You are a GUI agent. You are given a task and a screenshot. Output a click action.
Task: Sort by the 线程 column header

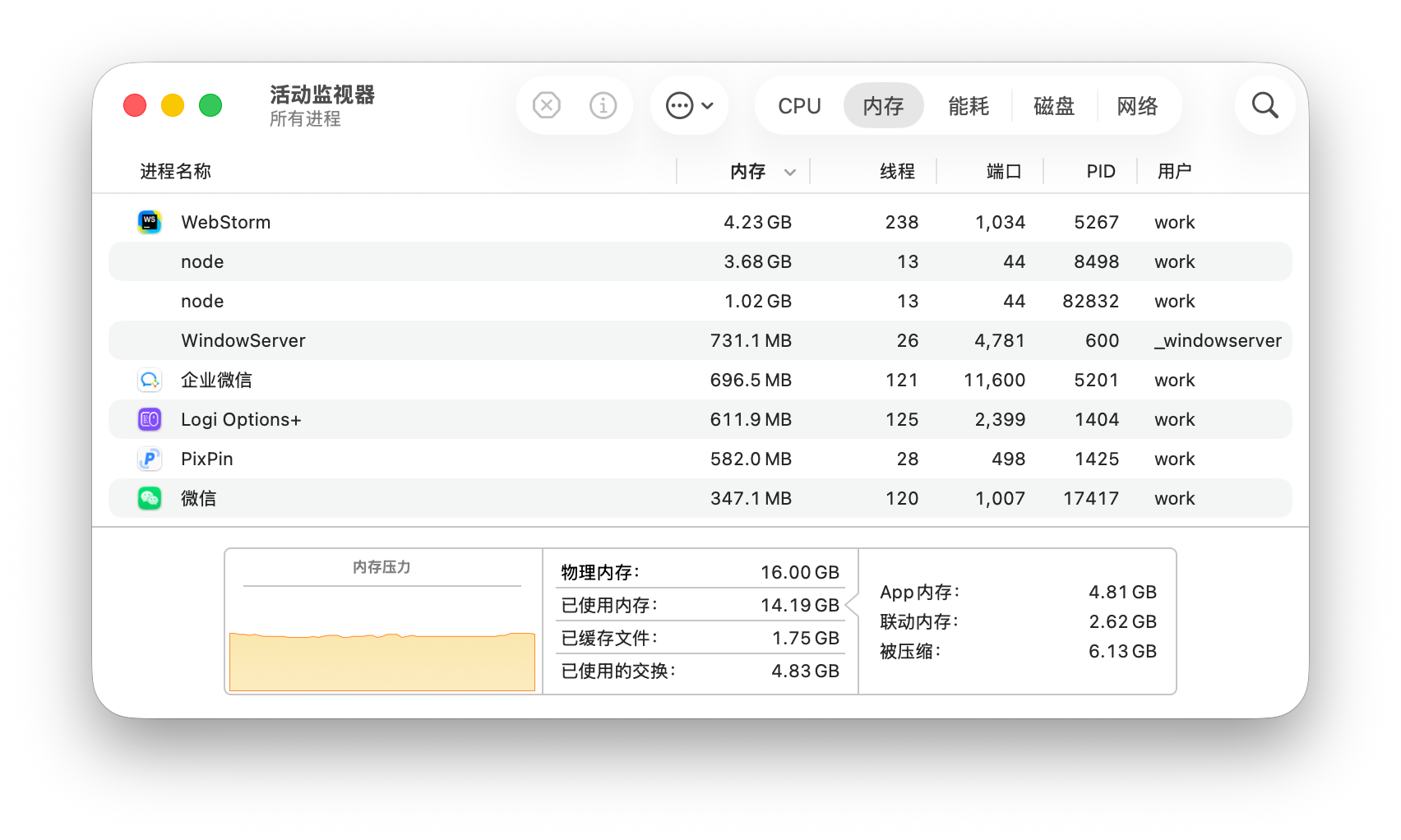[897, 172]
